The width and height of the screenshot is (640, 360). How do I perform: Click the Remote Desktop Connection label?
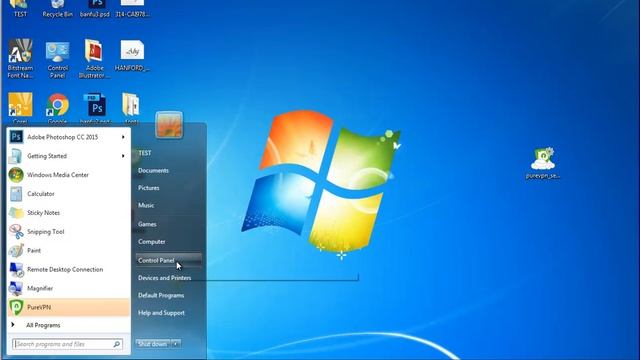pos(65,269)
